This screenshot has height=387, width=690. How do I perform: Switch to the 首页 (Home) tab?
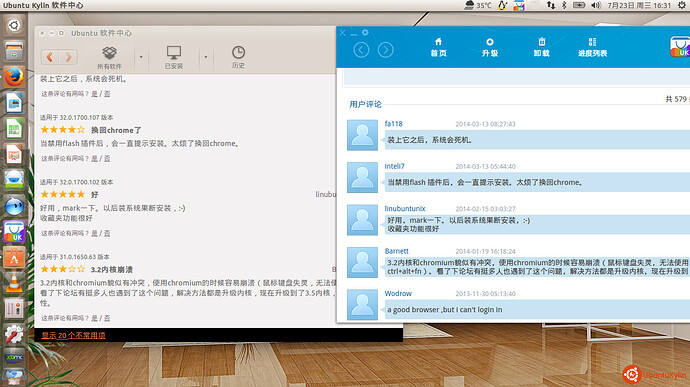438,48
